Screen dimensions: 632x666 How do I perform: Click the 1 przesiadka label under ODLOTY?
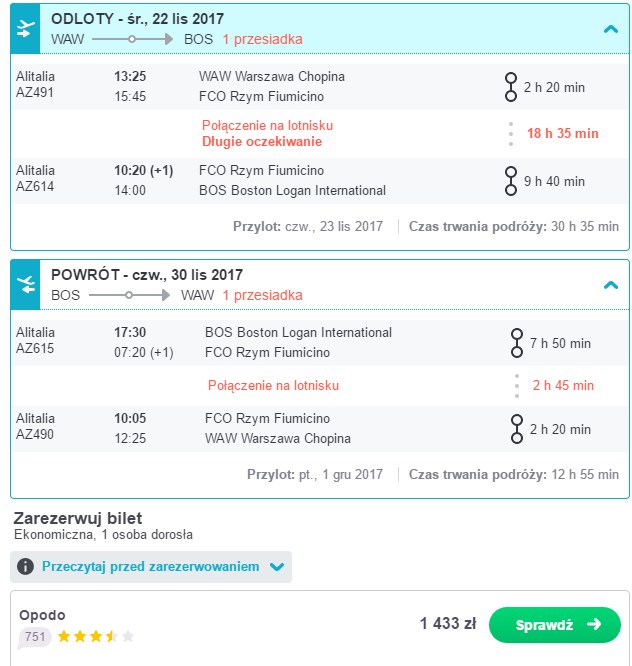pyautogui.click(x=262, y=39)
